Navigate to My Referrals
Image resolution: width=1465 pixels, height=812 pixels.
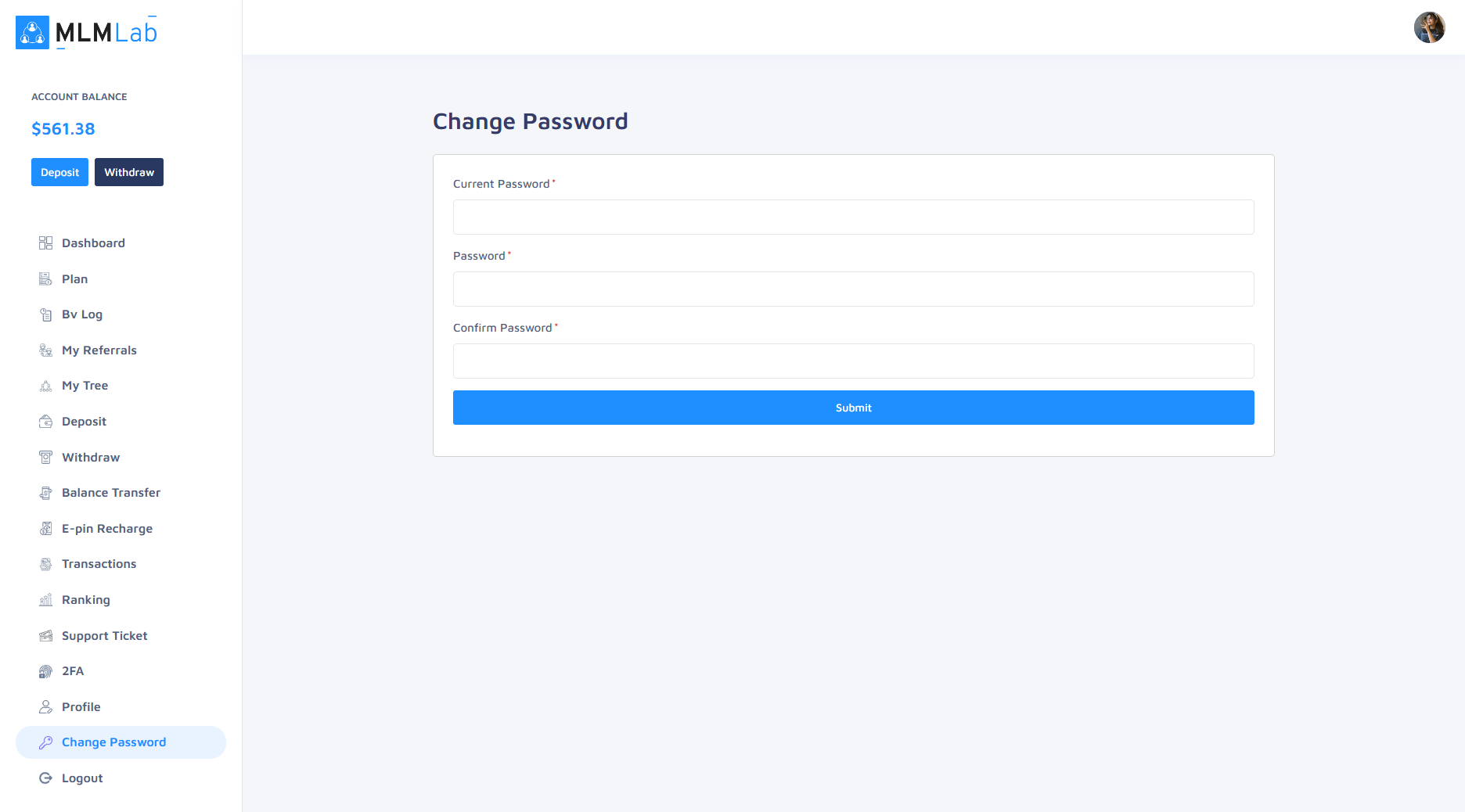(99, 350)
